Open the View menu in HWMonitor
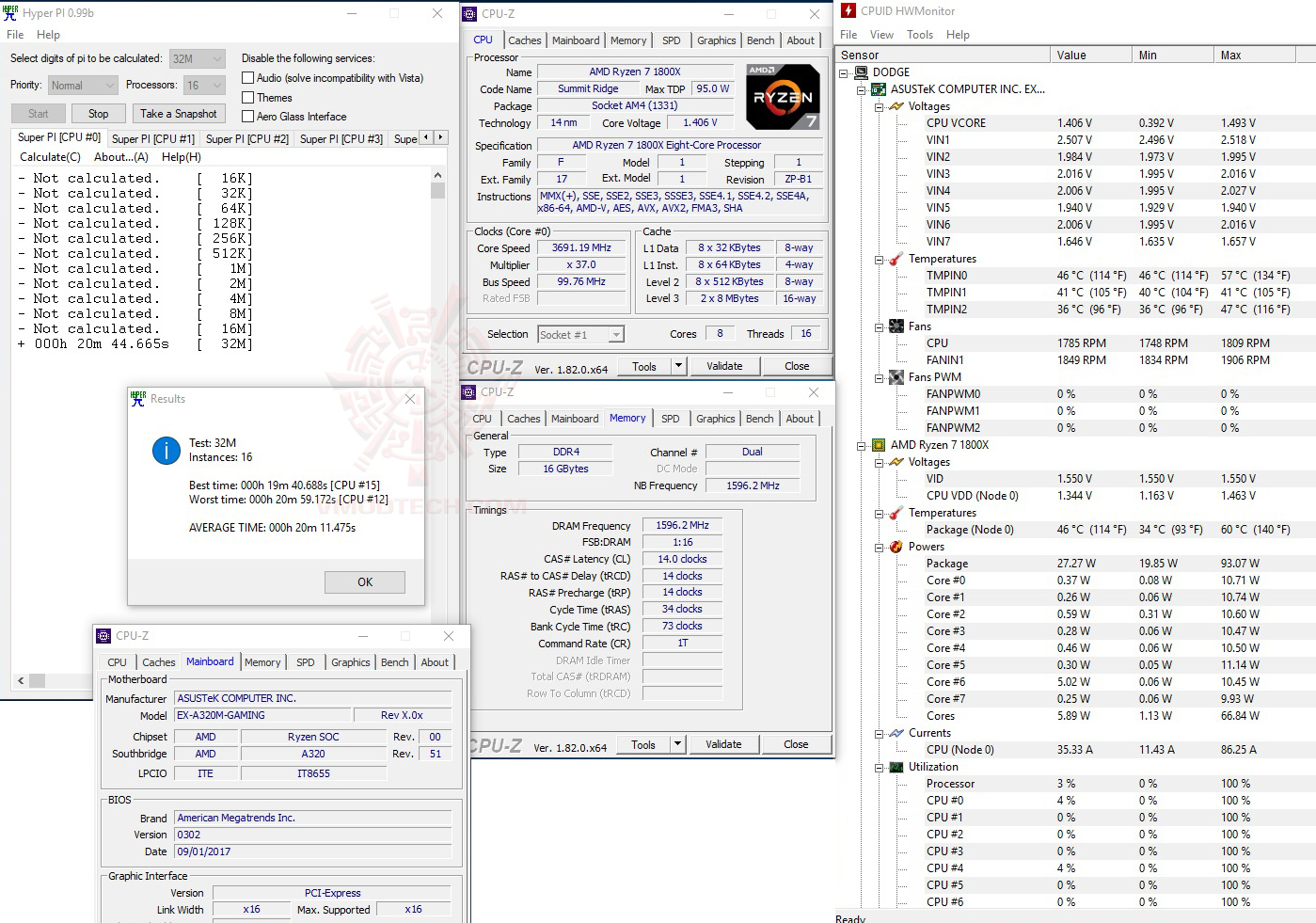This screenshot has height=923, width=1316. click(881, 34)
